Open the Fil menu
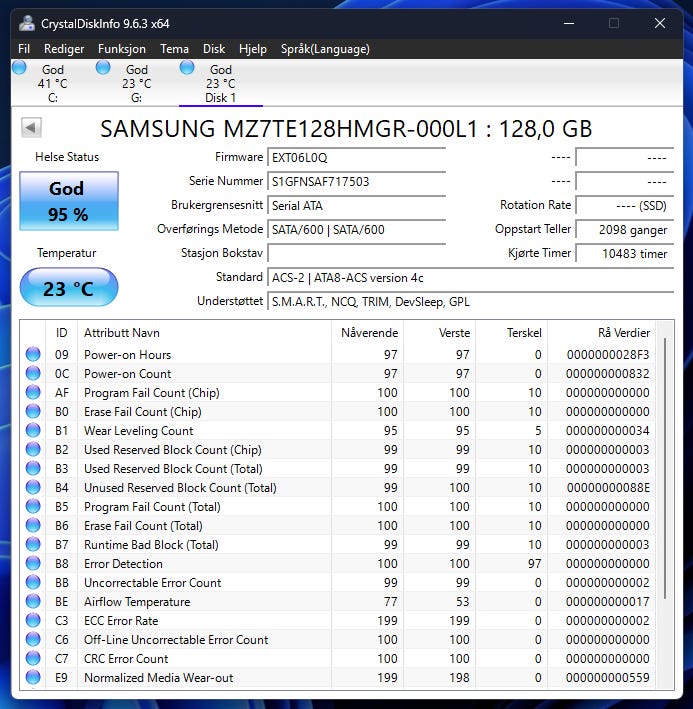 tap(24, 49)
